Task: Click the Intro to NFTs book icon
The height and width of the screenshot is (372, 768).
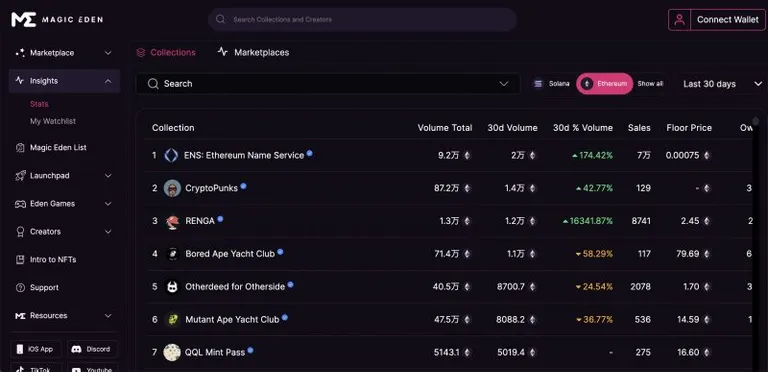Action: point(20,259)
